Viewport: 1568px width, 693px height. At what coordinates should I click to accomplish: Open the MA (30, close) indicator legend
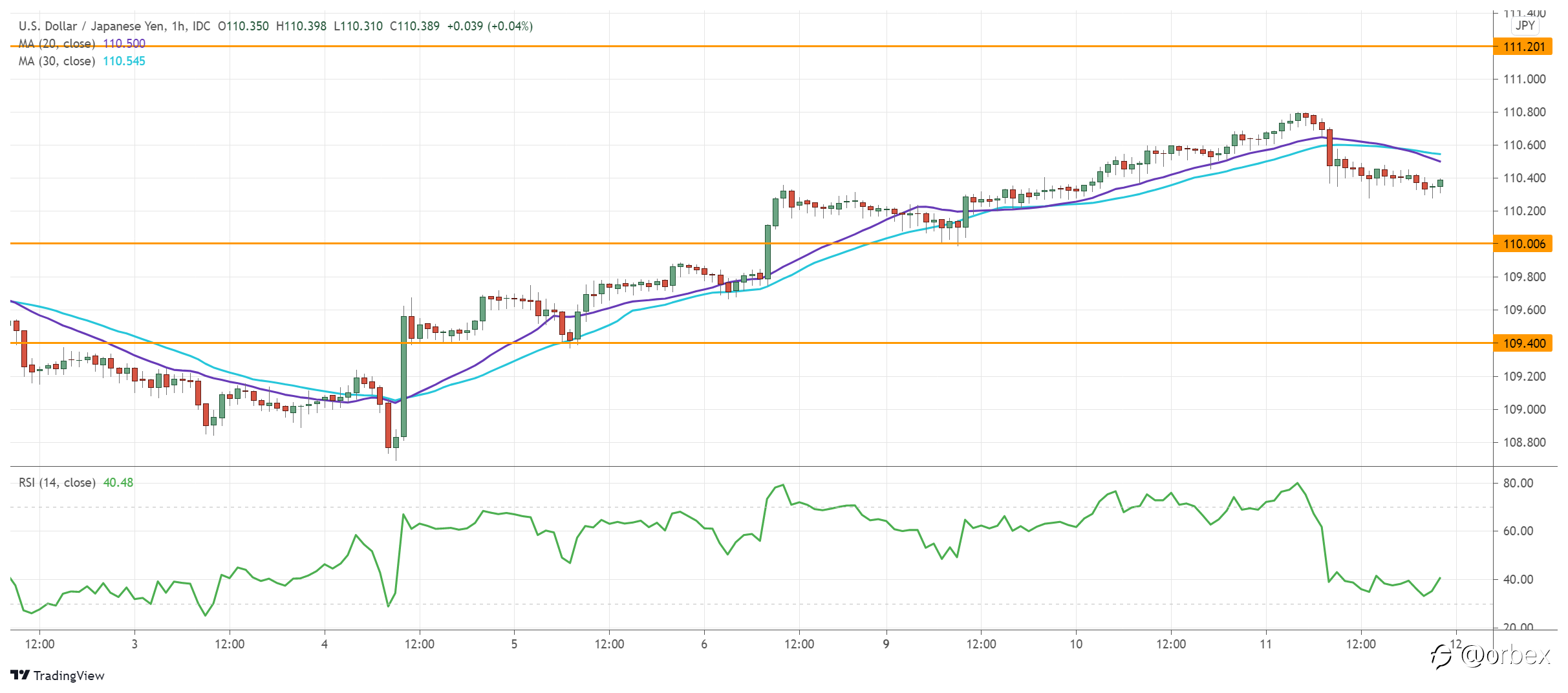click(57, 61)
